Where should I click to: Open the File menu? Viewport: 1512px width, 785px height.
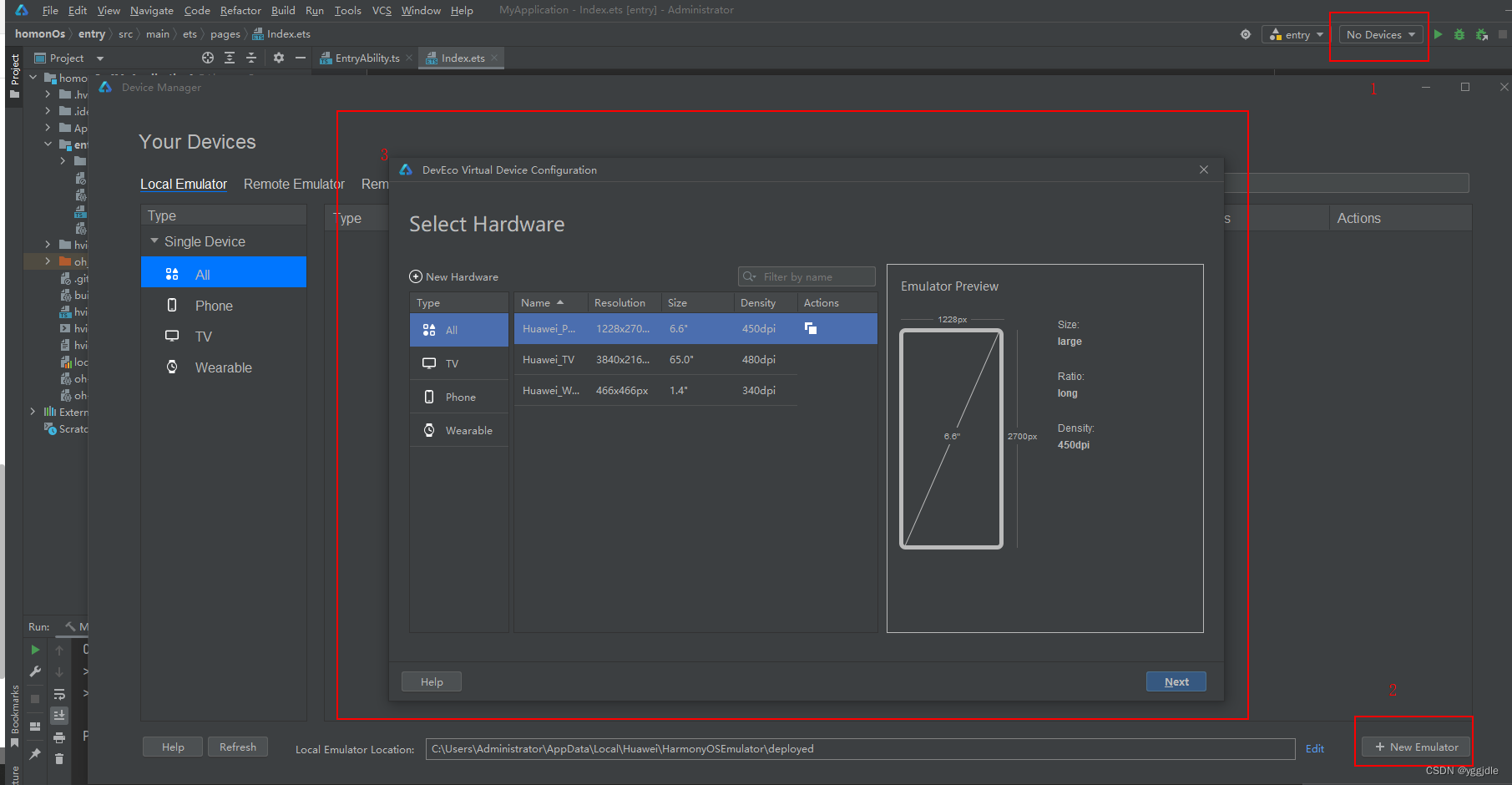pyautogui.click(x=50, y=10)
